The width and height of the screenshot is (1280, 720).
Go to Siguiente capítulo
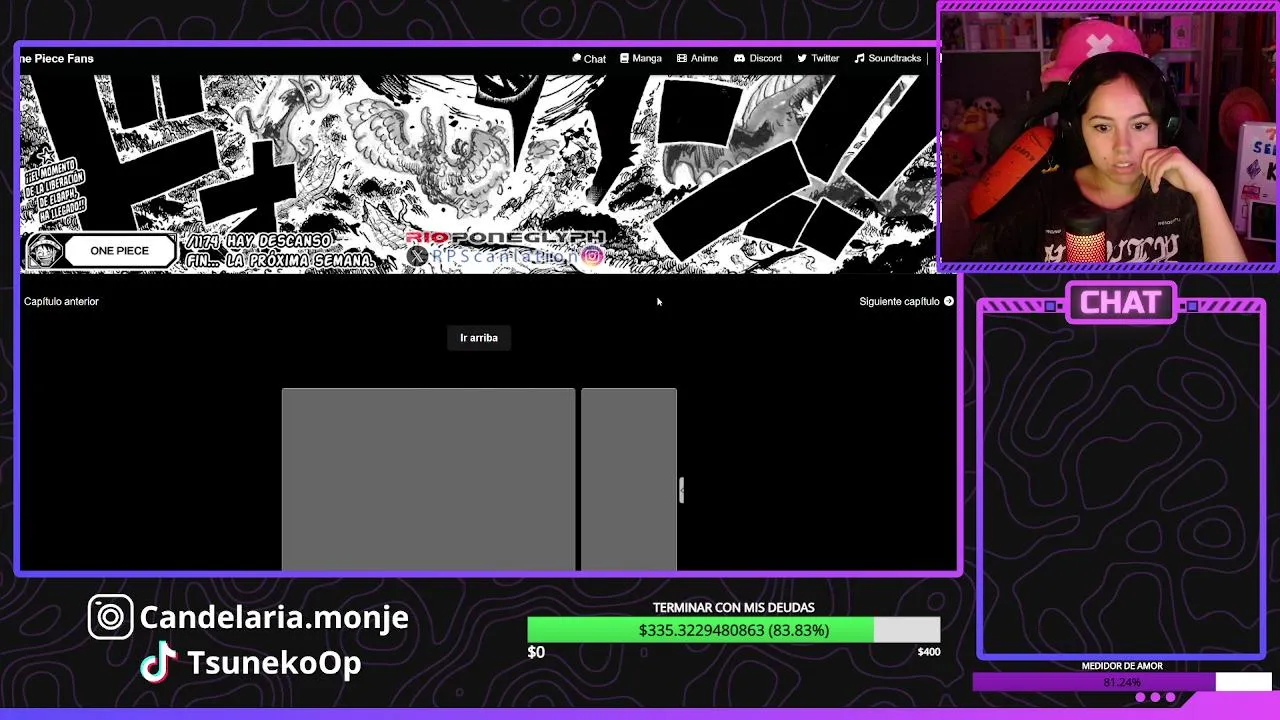pyautogui.click(x=899, y=301)
